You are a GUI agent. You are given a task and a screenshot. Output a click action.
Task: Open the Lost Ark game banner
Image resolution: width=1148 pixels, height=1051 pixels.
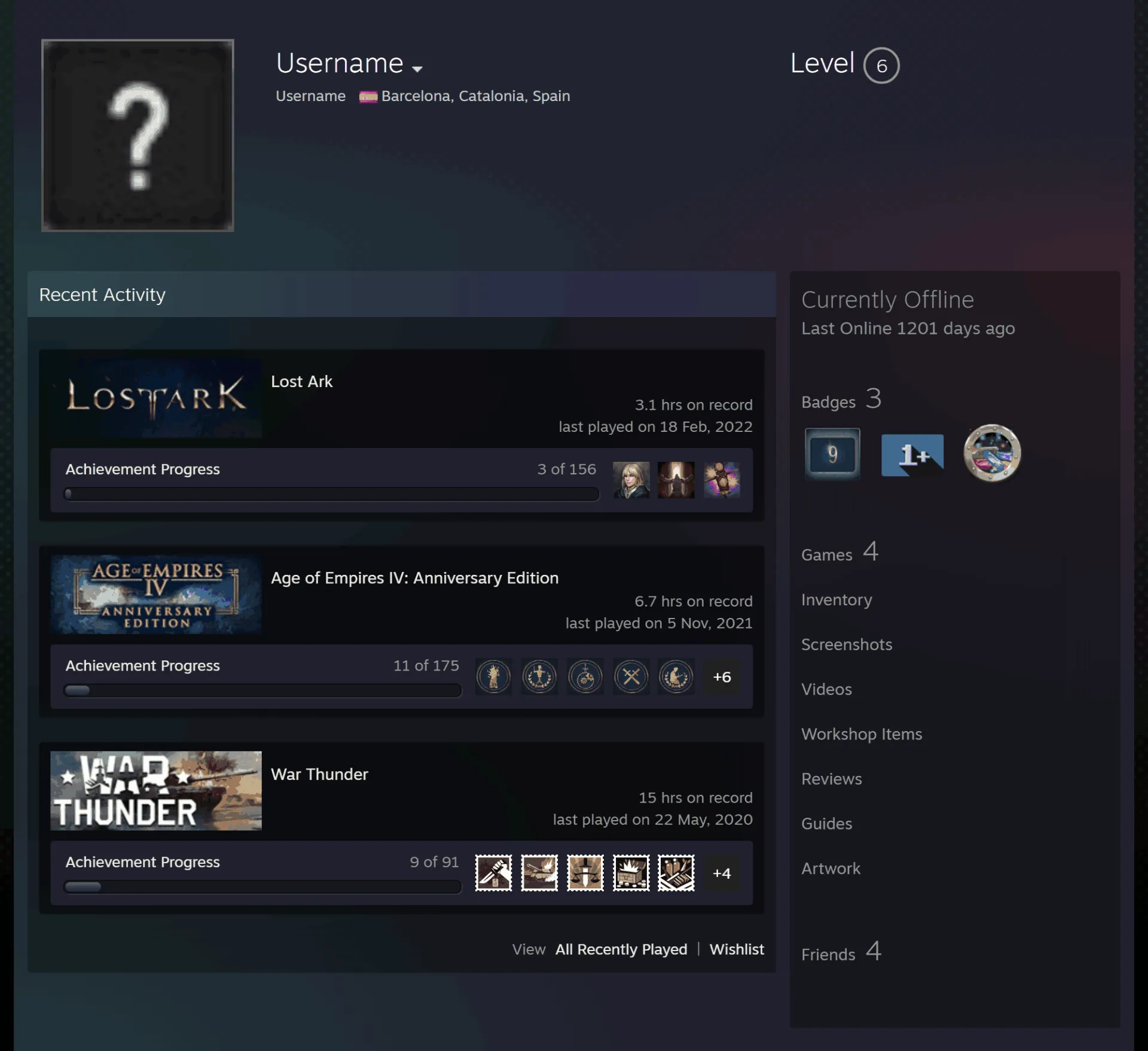[156, 398]
